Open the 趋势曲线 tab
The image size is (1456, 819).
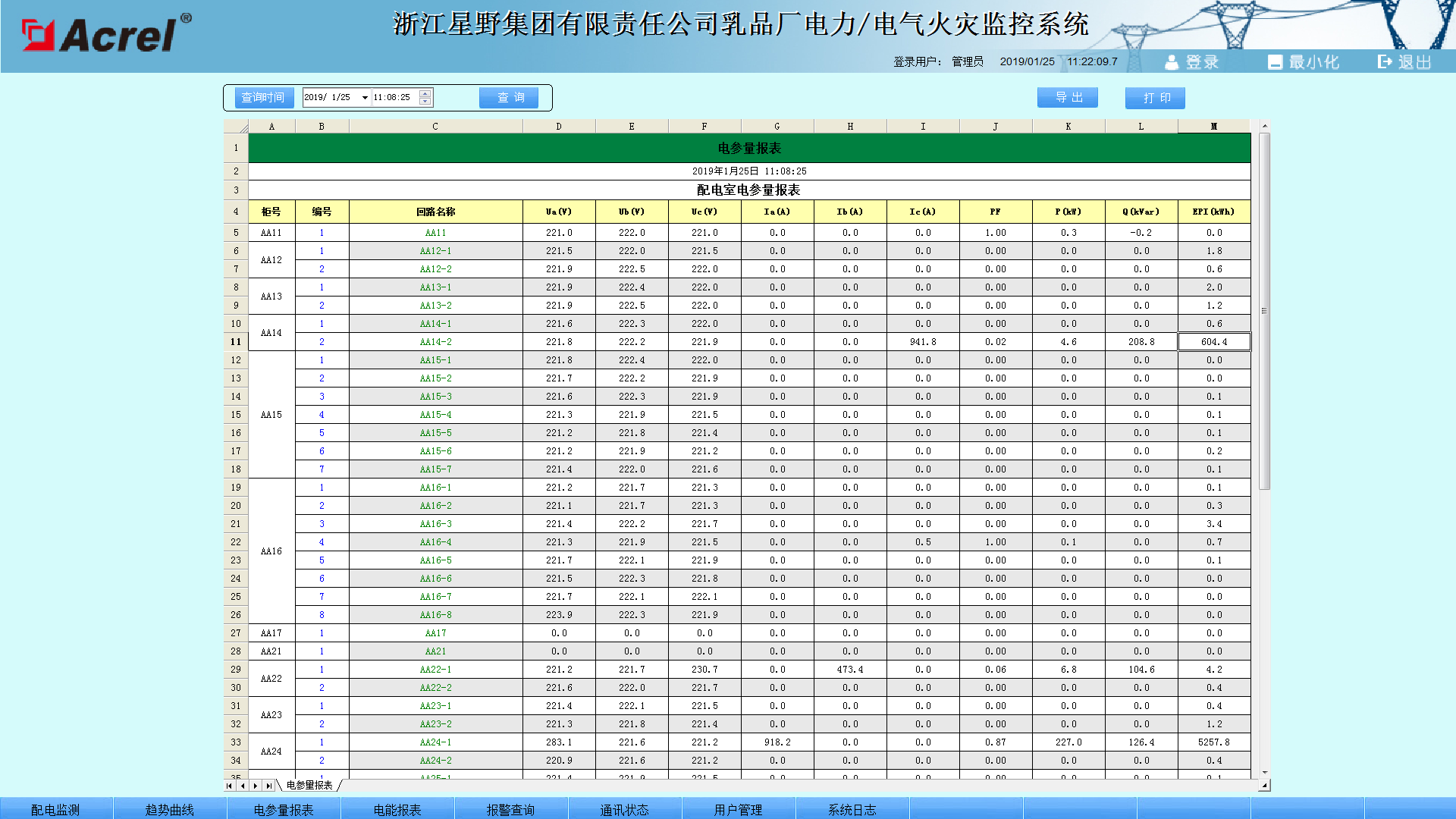pyautogui.click(x=170, y=809)
